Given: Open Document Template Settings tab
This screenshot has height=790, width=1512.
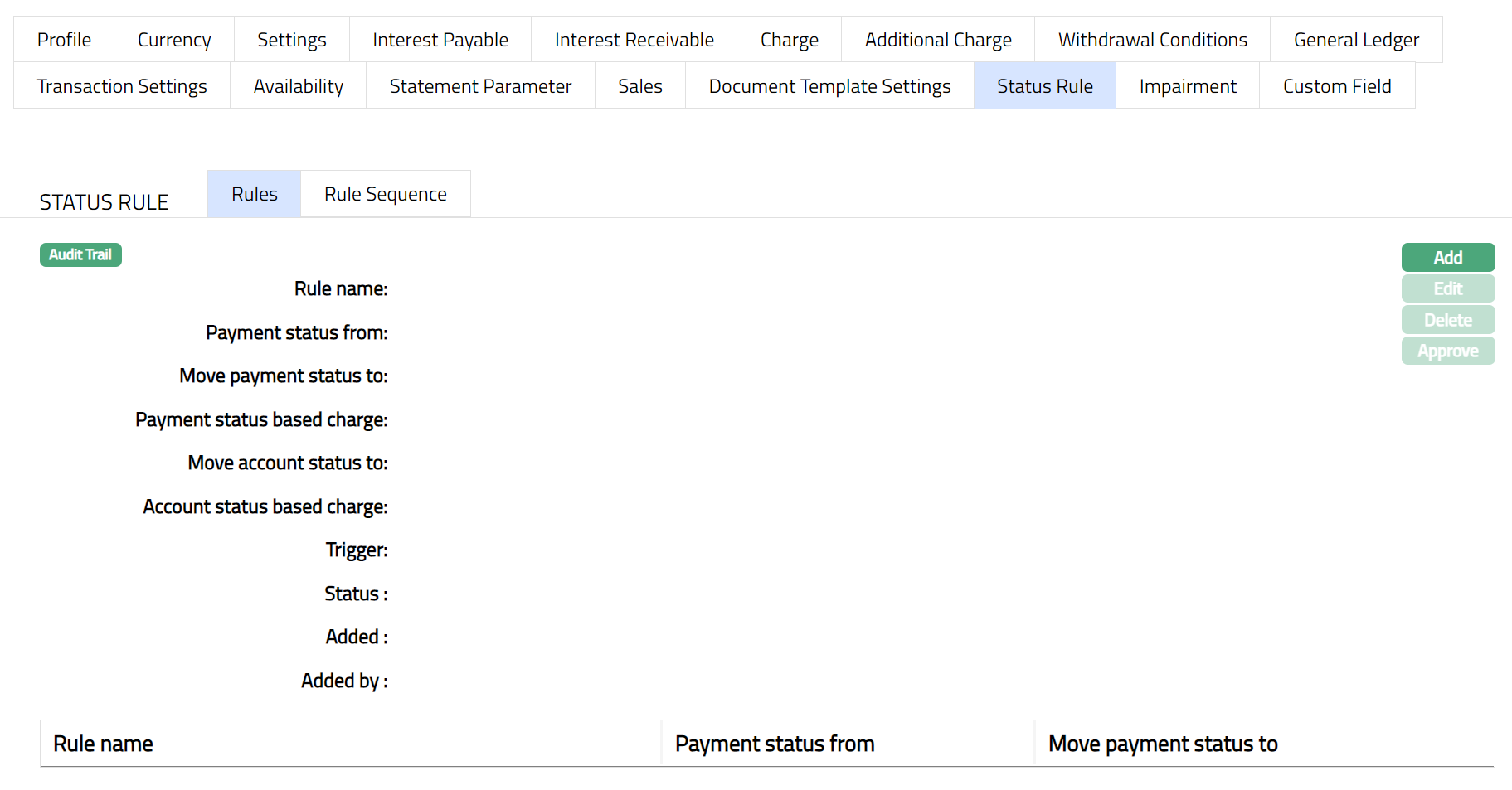Looking at the screenshot, I should pos(829,86).
